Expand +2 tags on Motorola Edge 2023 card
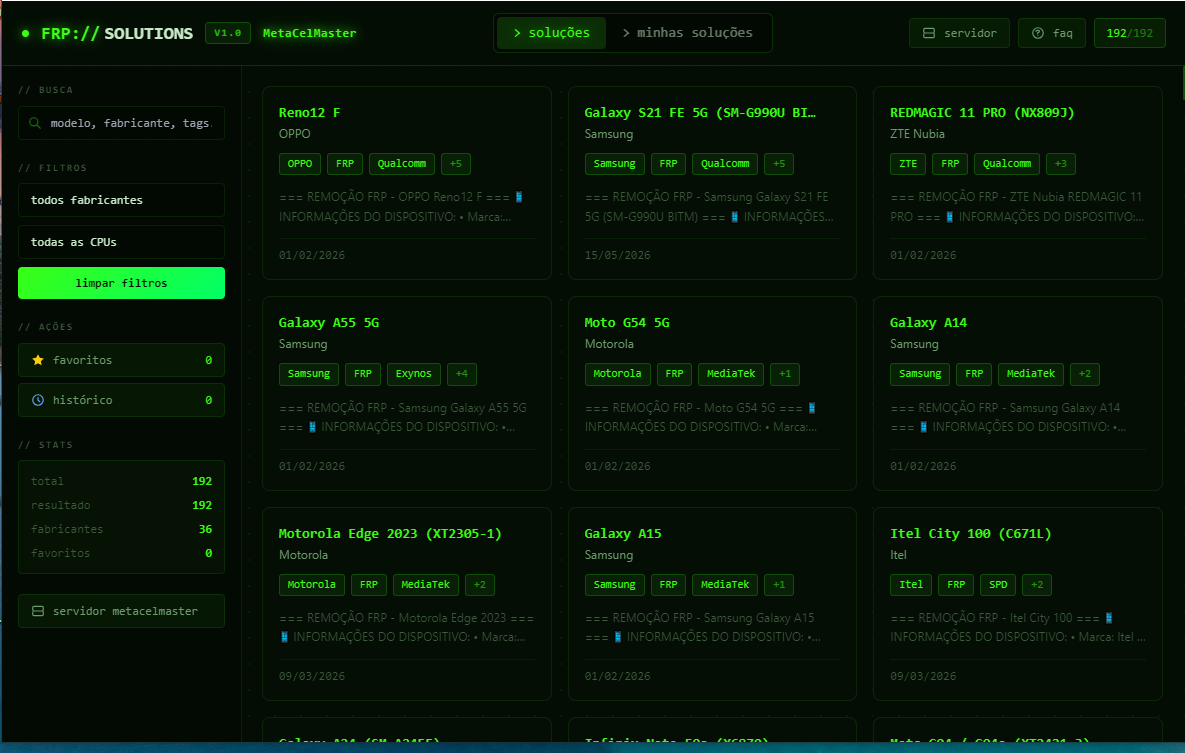 pos(480,584)
